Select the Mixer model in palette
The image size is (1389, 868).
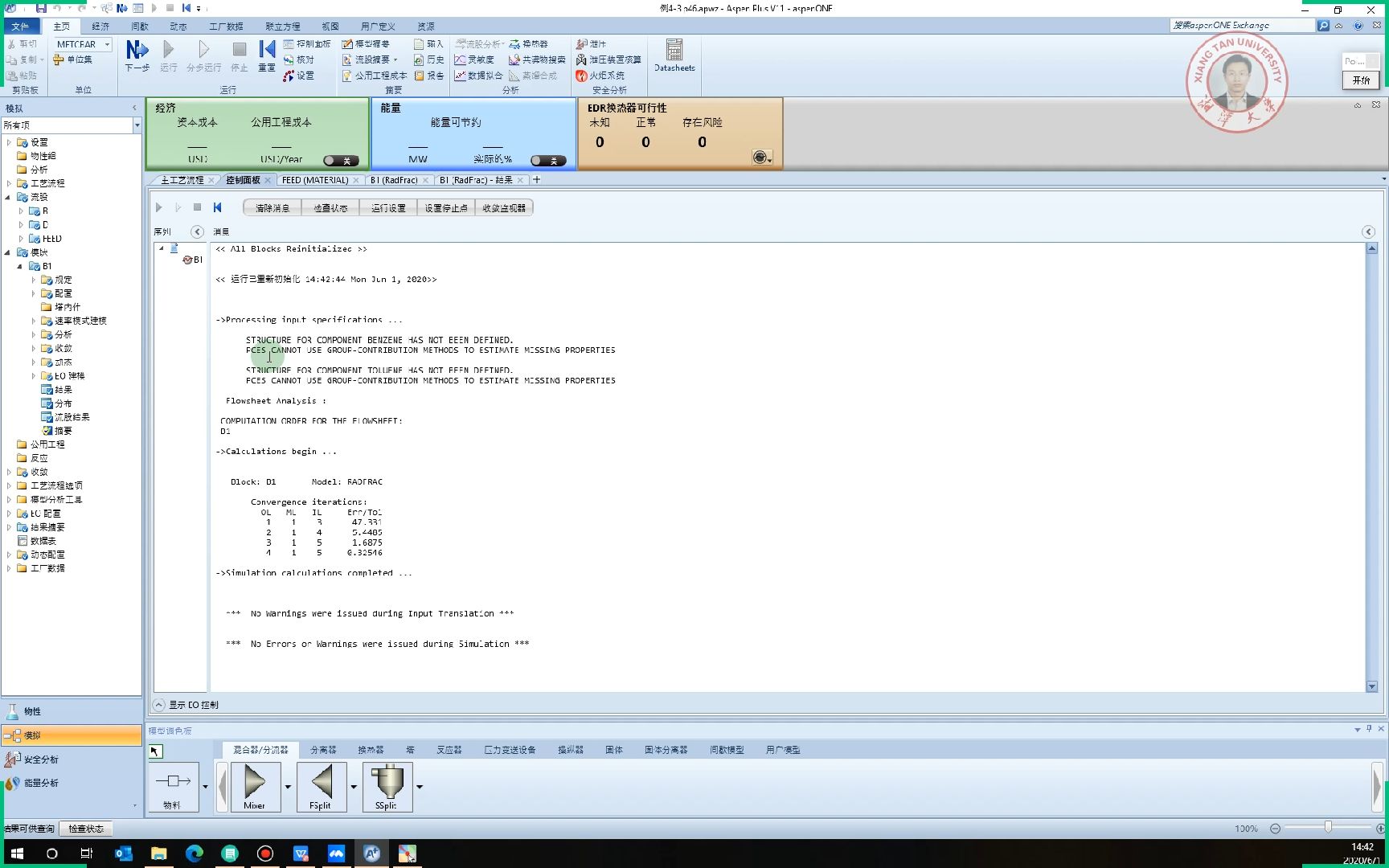tap(255, 787)
